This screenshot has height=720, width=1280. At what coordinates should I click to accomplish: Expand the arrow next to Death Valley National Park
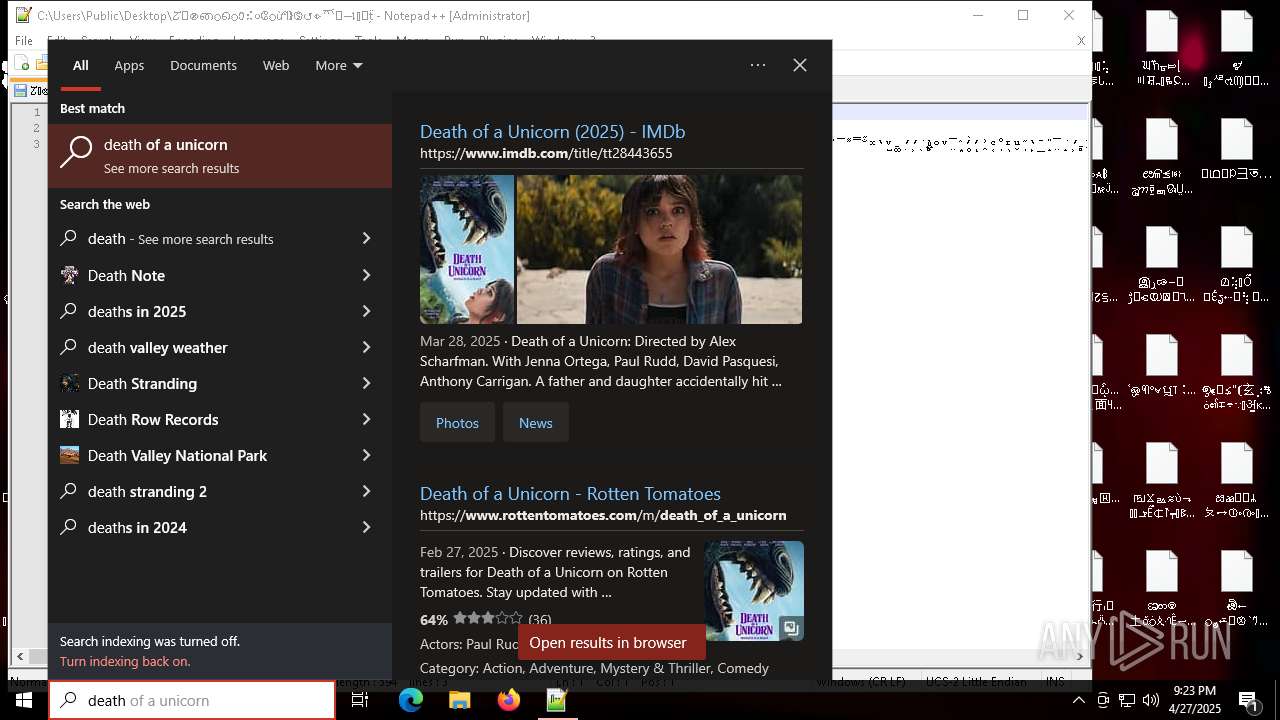[x=366, y=455]
